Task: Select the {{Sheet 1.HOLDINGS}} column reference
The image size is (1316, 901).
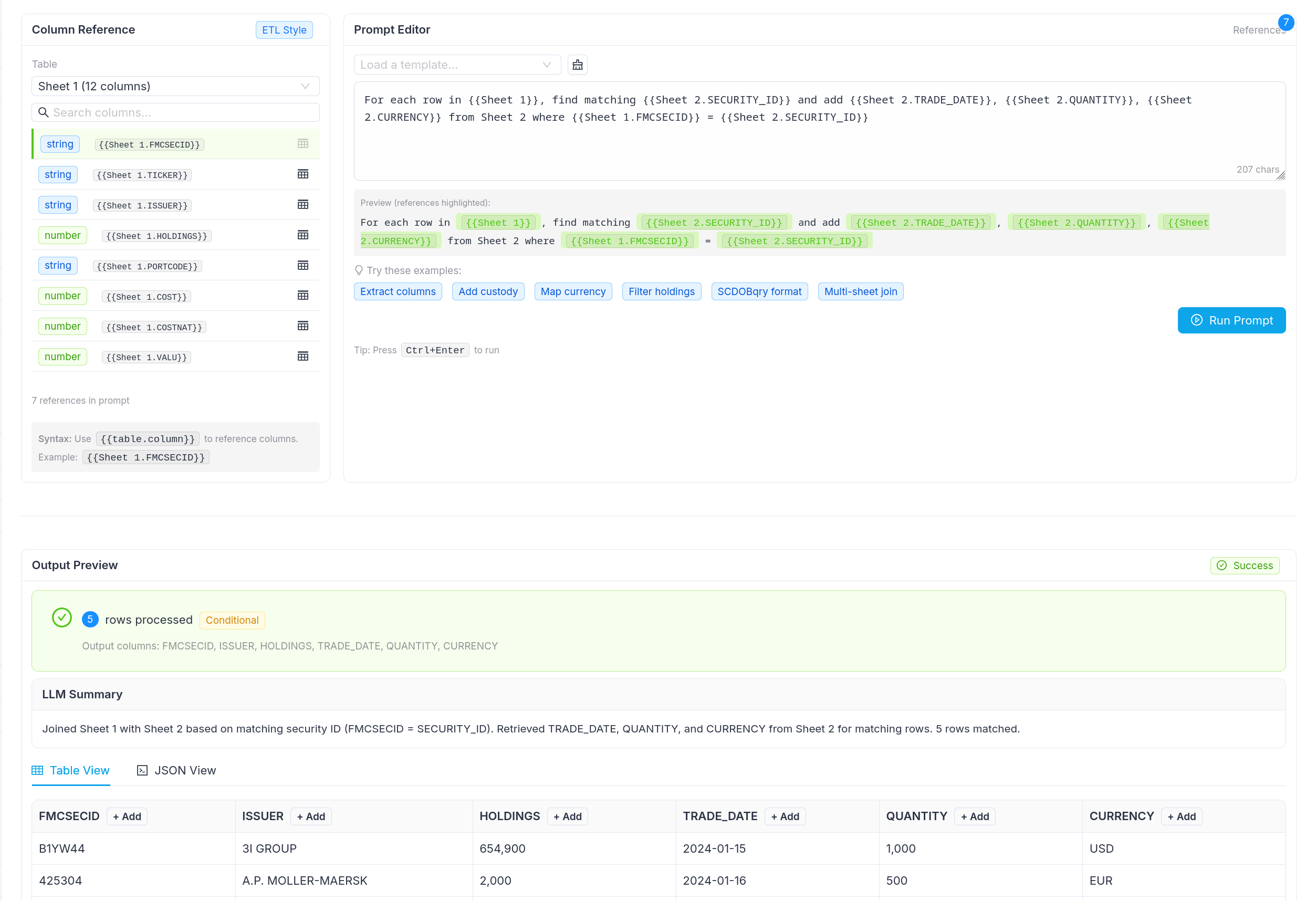Action: pyautogui.click(x=157, y=236)
